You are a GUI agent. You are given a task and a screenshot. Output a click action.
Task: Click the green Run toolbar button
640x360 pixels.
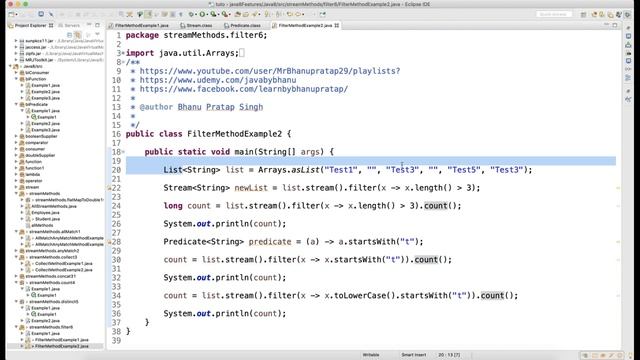[202, 14]
